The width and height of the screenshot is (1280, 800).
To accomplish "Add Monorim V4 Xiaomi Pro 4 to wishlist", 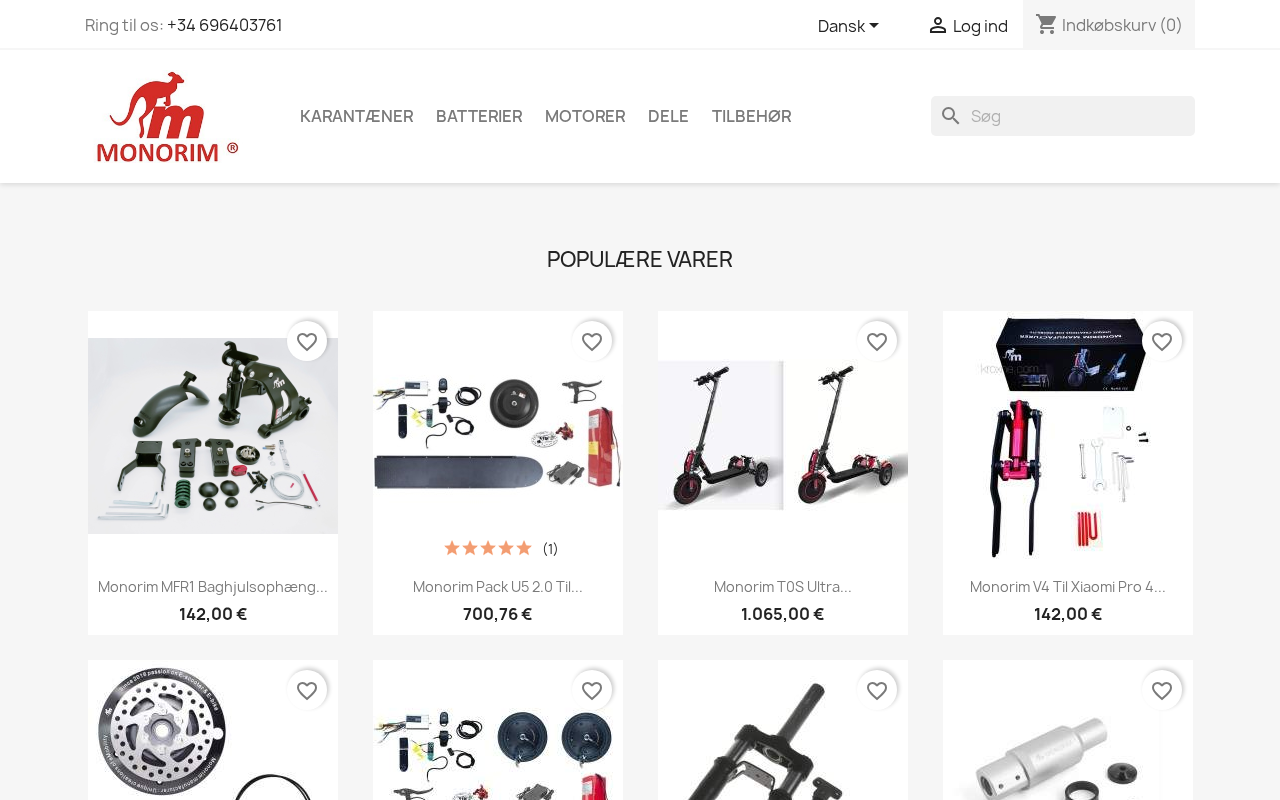I will (1162, 341).
